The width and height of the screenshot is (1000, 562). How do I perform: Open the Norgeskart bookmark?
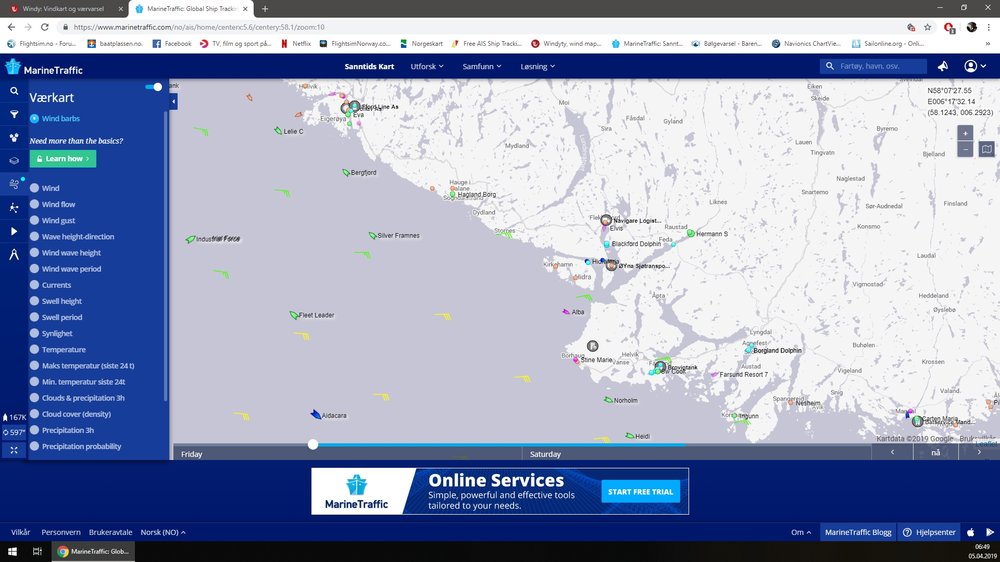click(x=422, y=43)
